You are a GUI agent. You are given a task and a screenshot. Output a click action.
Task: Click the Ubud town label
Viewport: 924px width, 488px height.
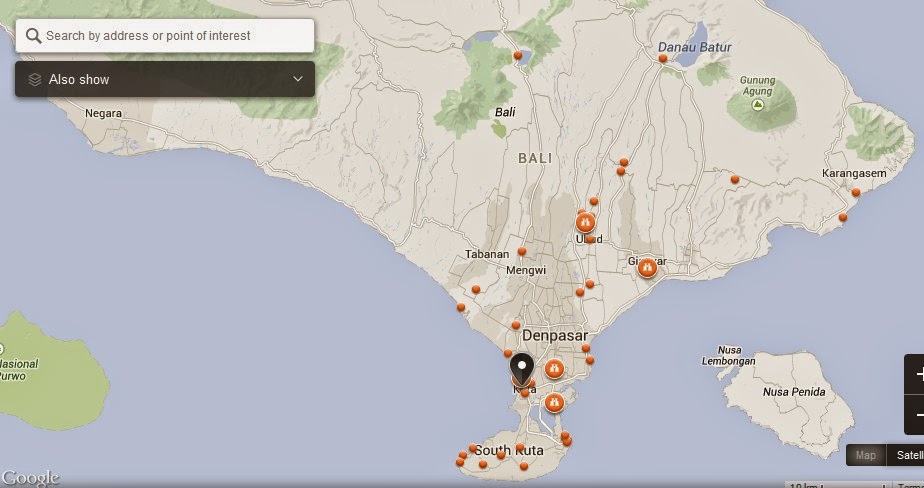(589, 239)
